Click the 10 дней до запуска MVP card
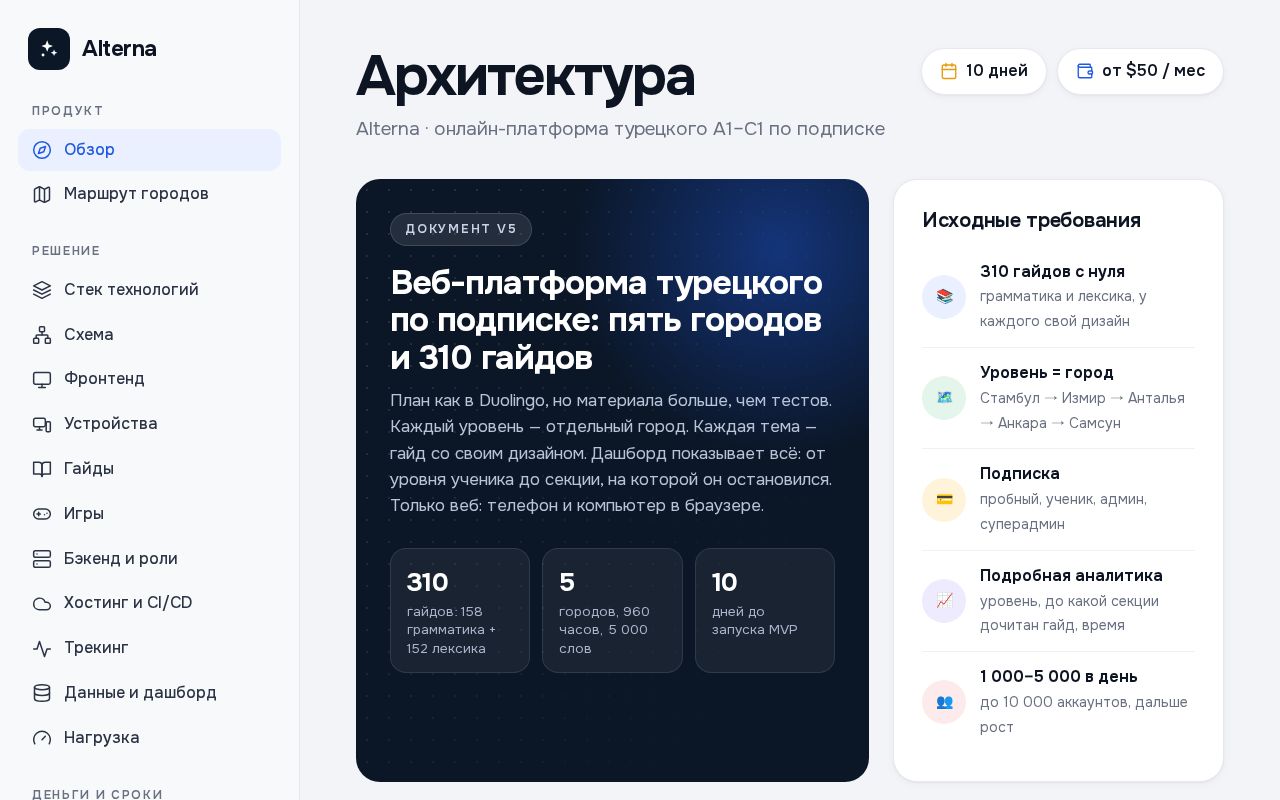This screenshot has width=1280, height=800. tap(765, 610)
